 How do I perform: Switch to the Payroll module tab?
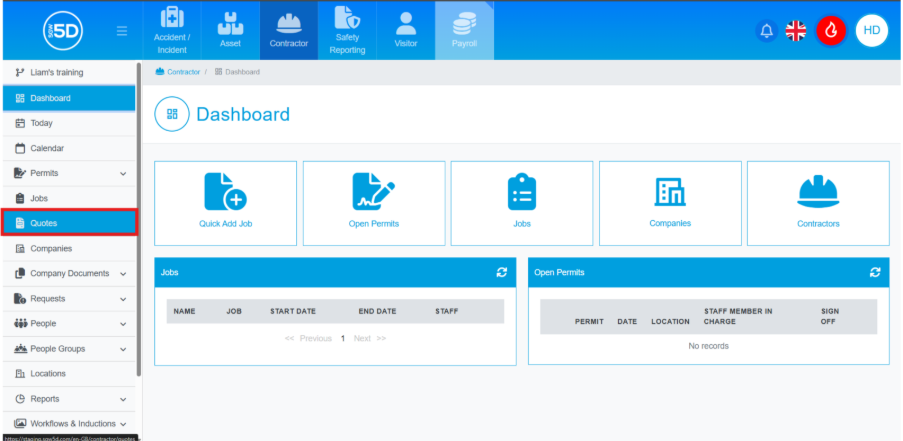tap(463, 30)
